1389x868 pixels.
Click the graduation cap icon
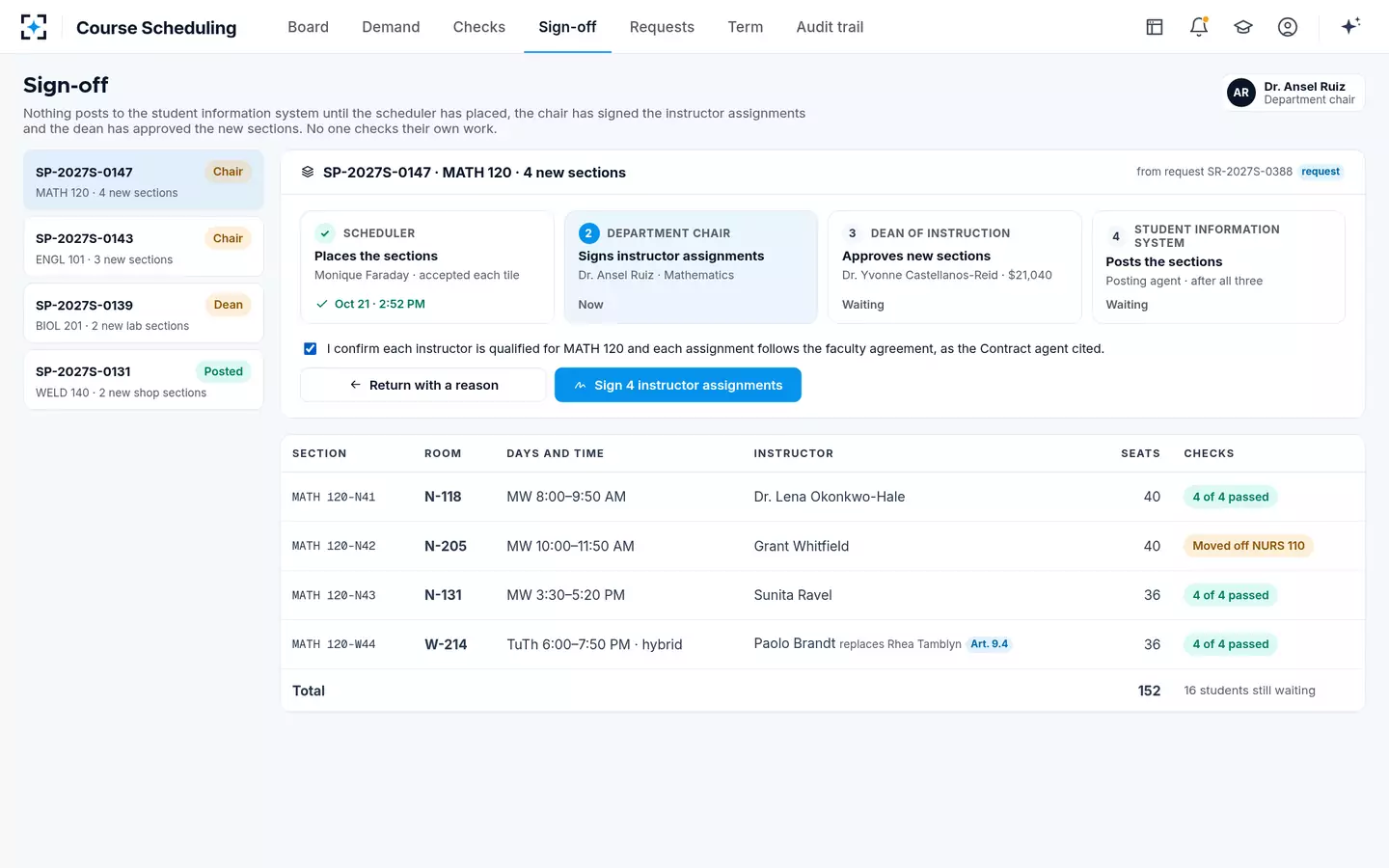pos(1243,27)
